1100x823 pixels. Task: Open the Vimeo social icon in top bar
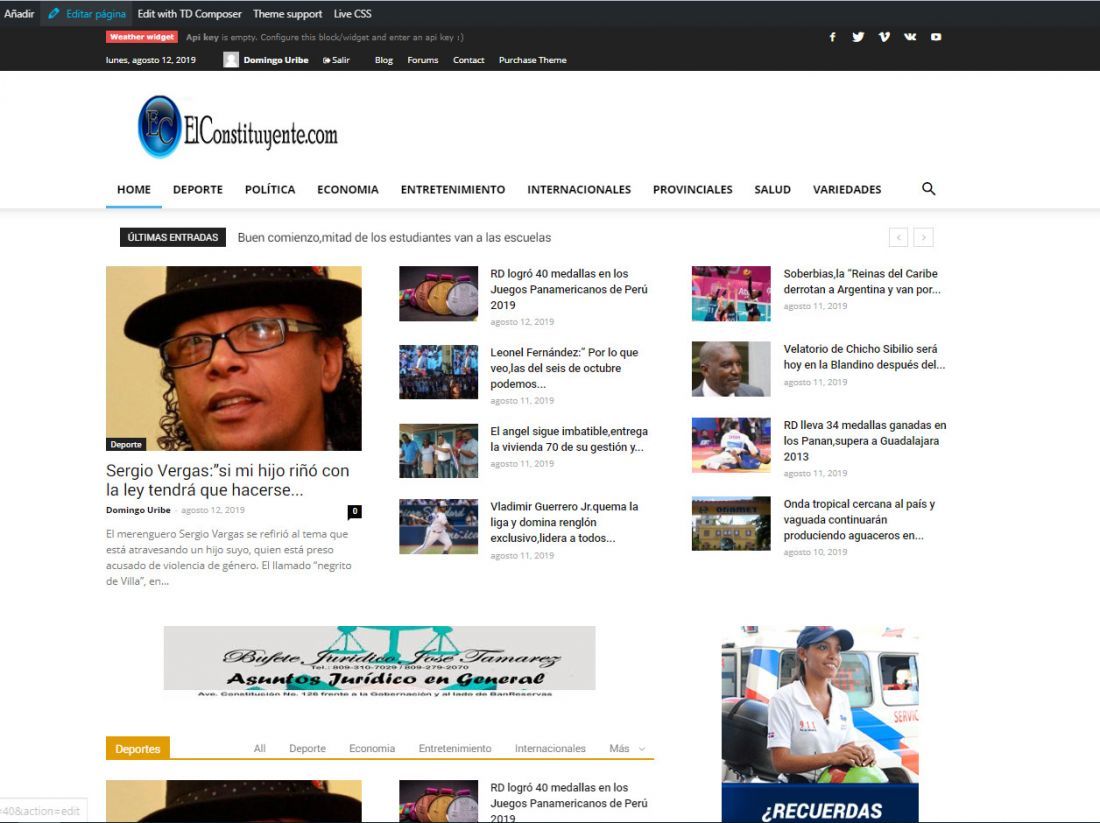(x=884, y=37)
